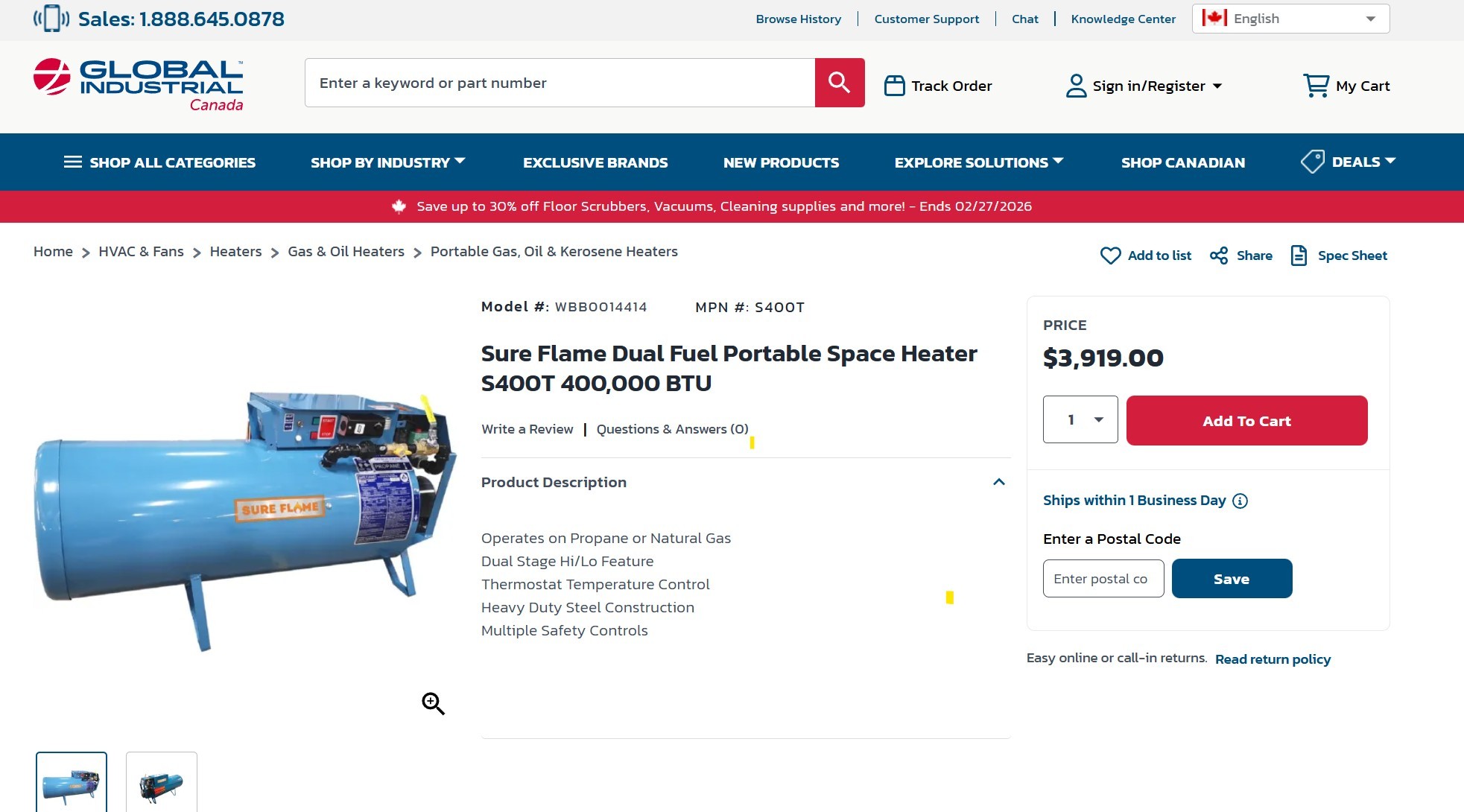Click the keyword or part number search field
1464x812 pixels.
tap(560, 83)
